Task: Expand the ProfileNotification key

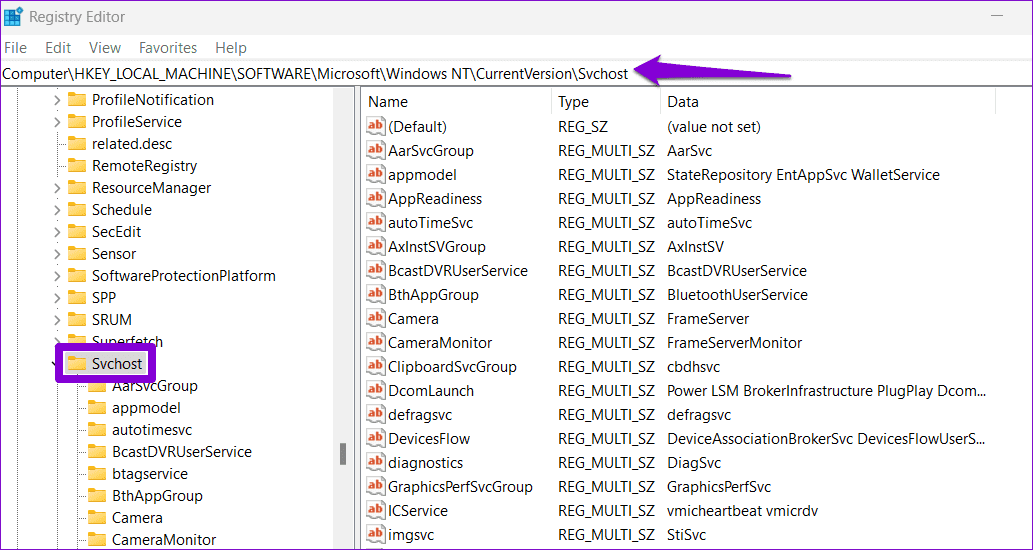Action: tap(57, 100)
